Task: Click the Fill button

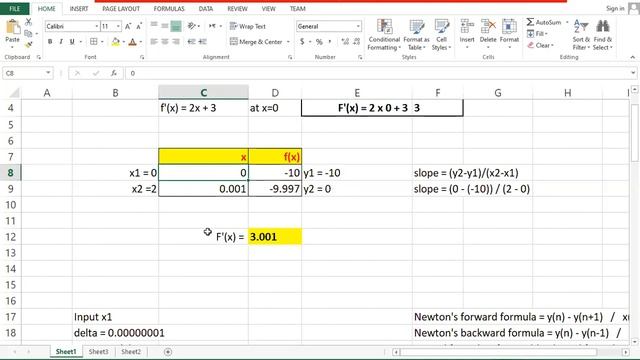Action: (537, 33)
